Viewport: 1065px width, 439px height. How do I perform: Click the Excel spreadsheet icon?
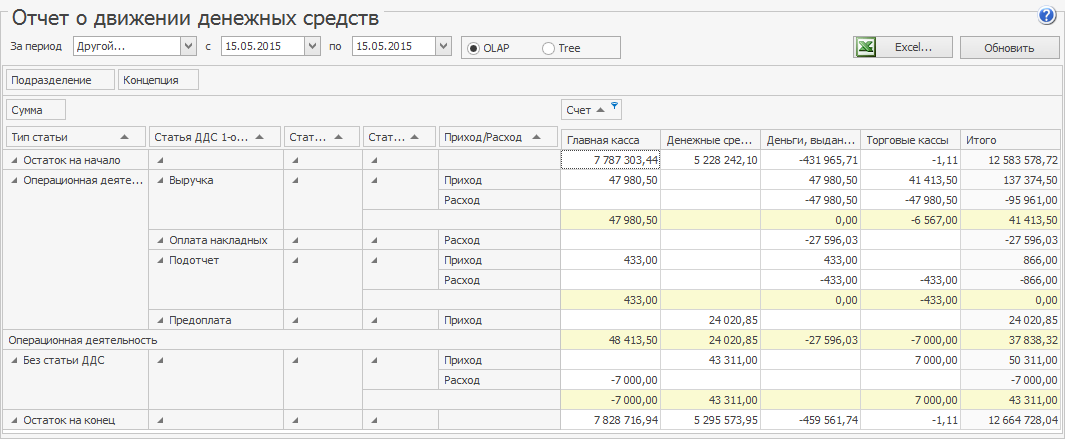[866, 47]
